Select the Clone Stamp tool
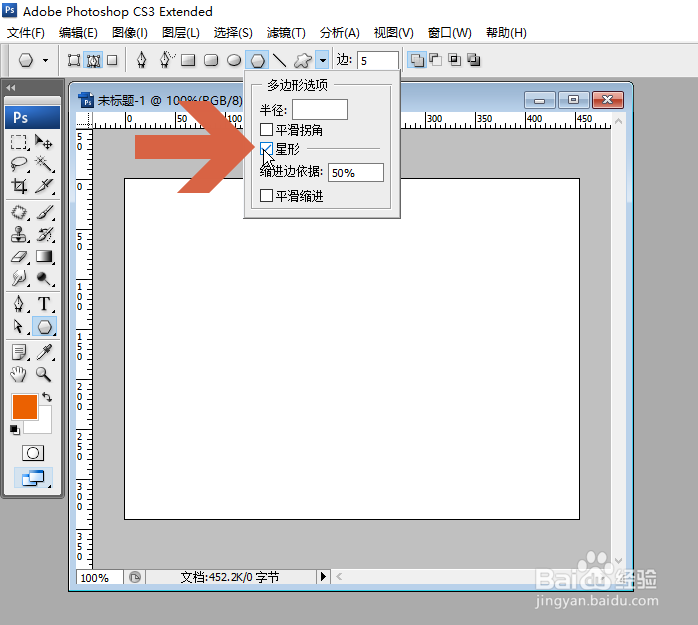Screen dimensions: 698x625 pyautogui.click(x=19, y=234)
